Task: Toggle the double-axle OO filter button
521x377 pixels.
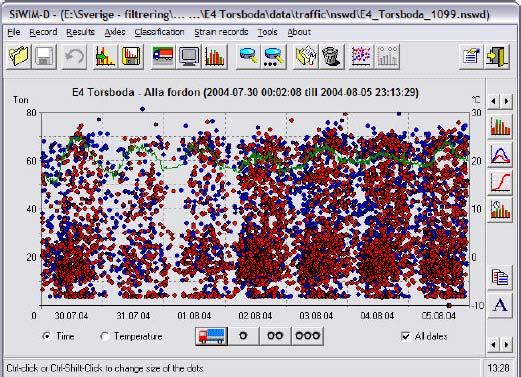Action: [x=275, y=336]
